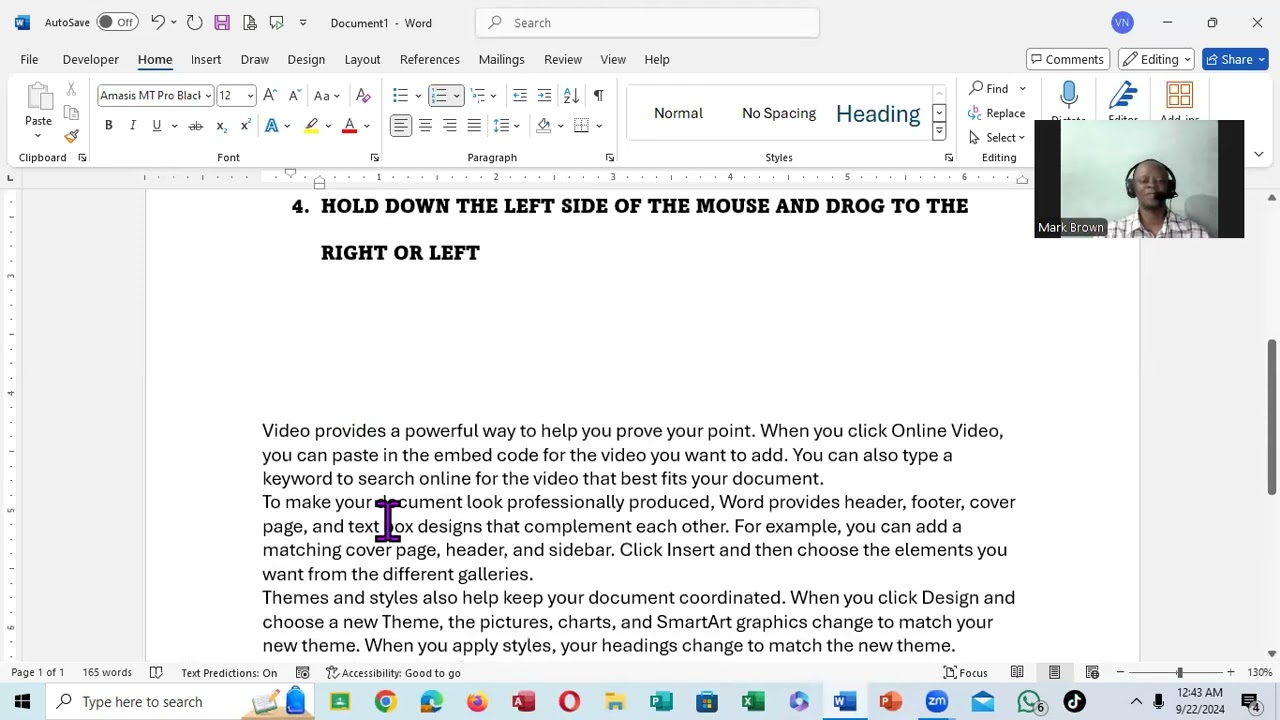Open Editing mode dropdown

(1156, 59)
